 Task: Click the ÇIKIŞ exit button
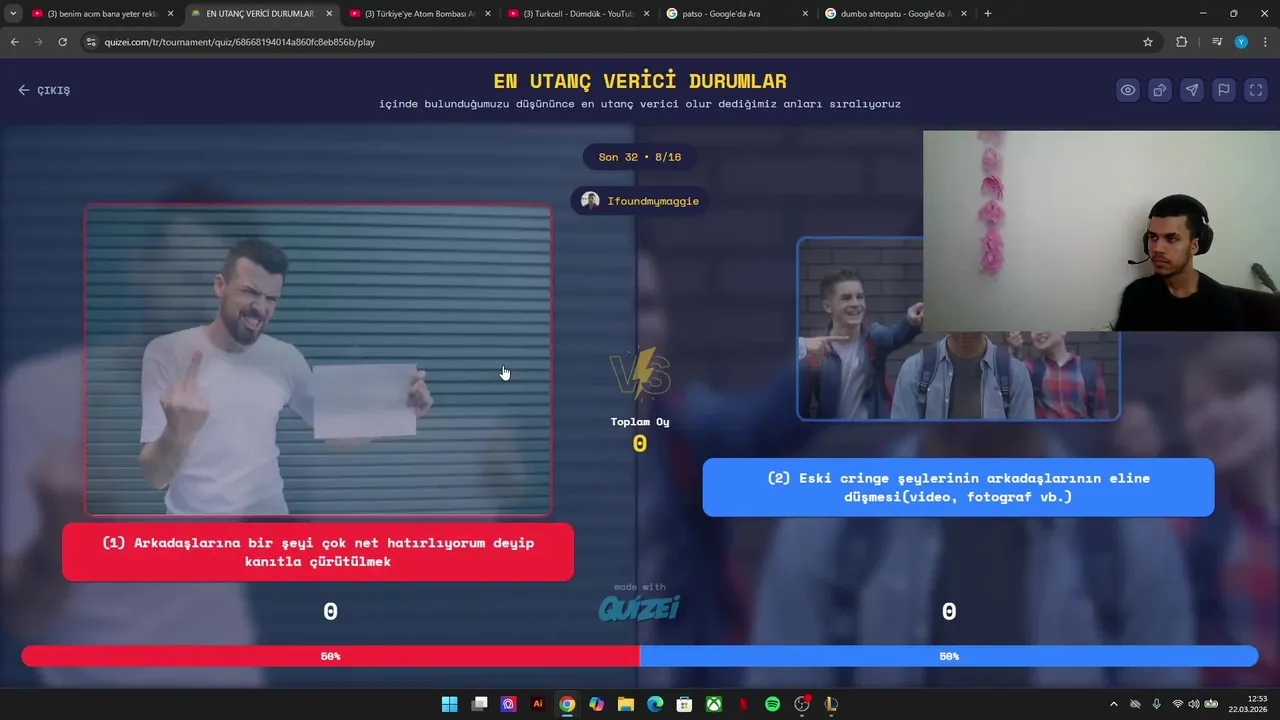click(44, 90)
